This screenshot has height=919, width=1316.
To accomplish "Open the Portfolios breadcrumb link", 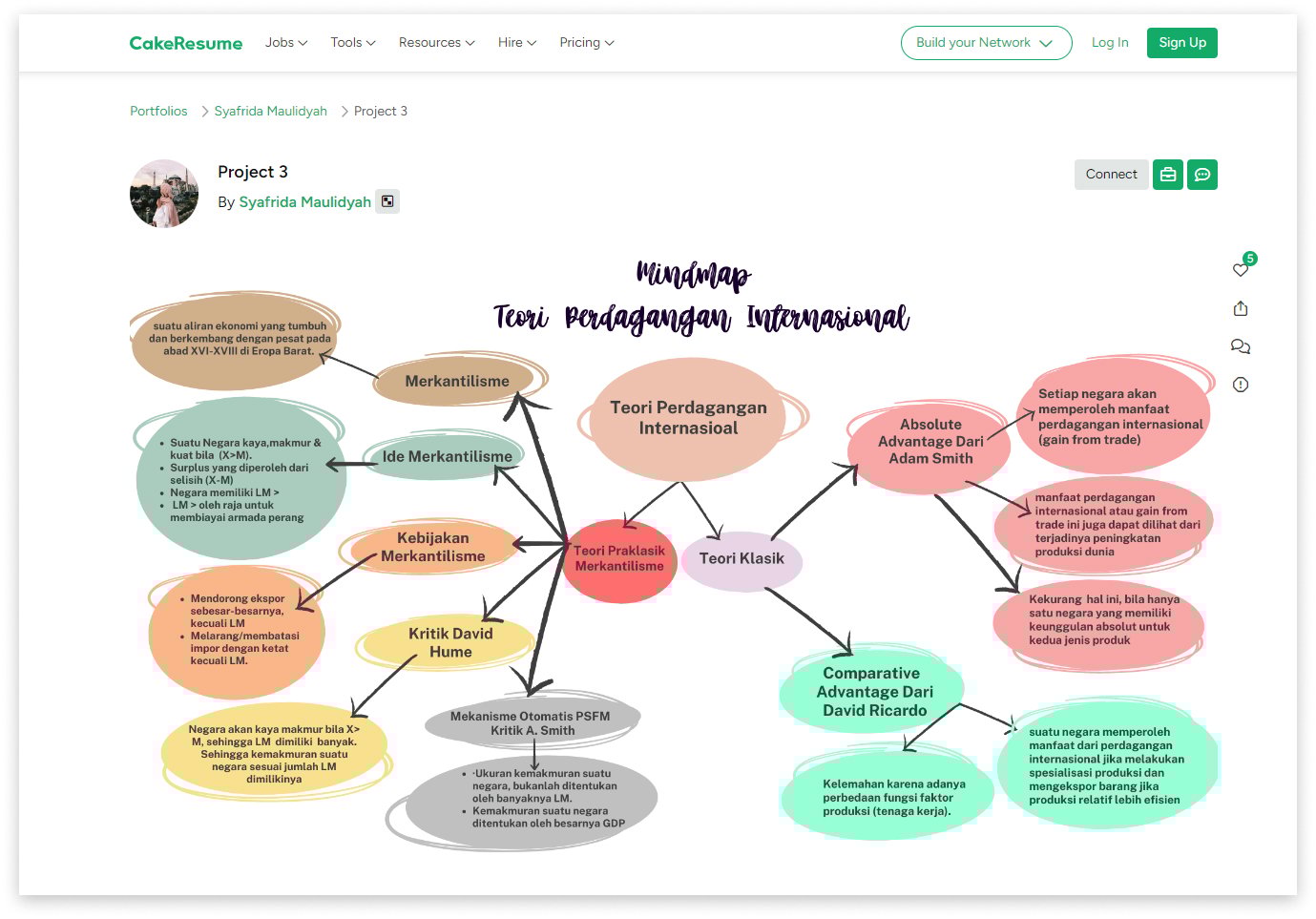I will point(158,111).
